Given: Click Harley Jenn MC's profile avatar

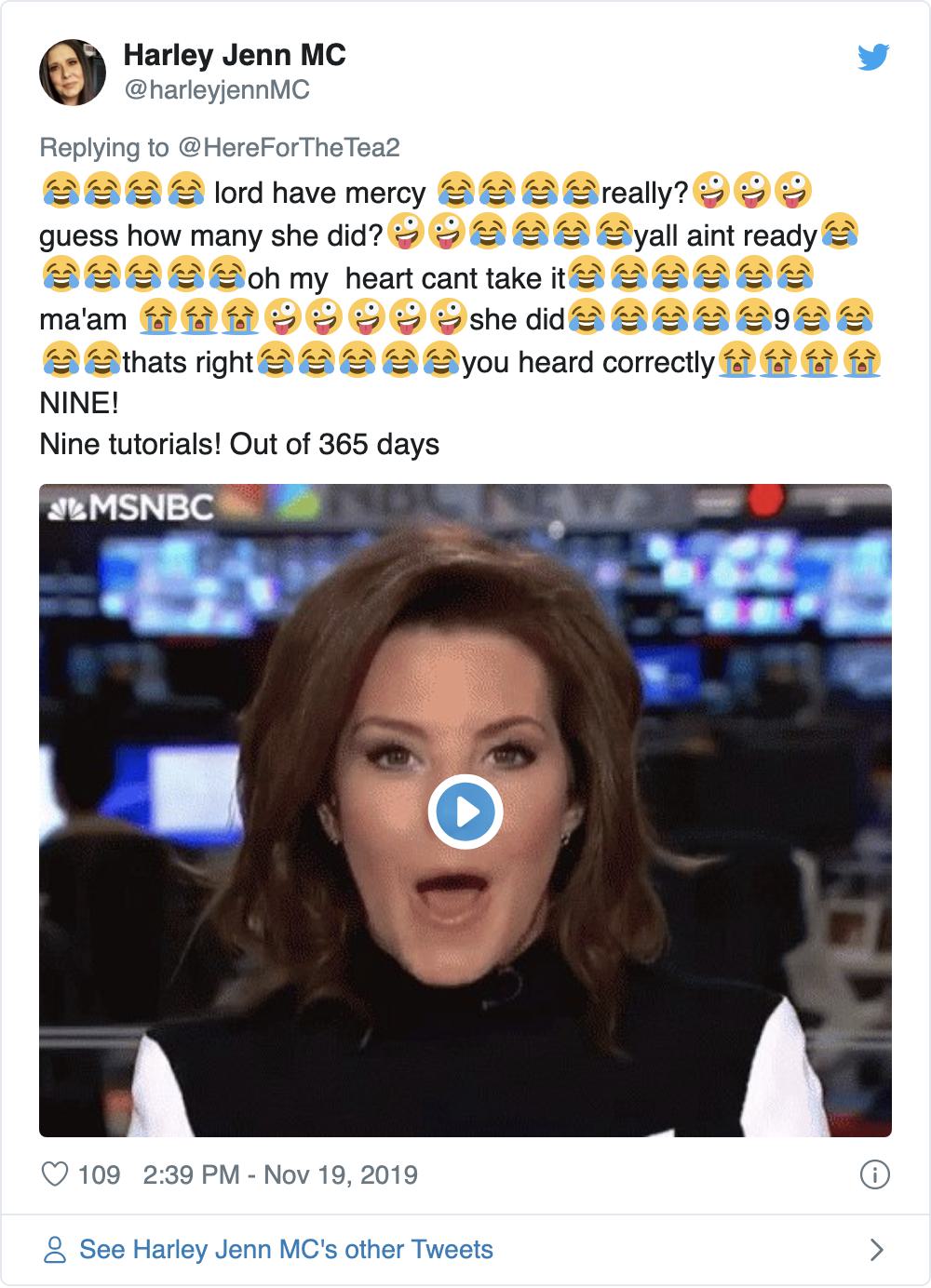Looking at the screenshot, I should click(x=73, y=73).
